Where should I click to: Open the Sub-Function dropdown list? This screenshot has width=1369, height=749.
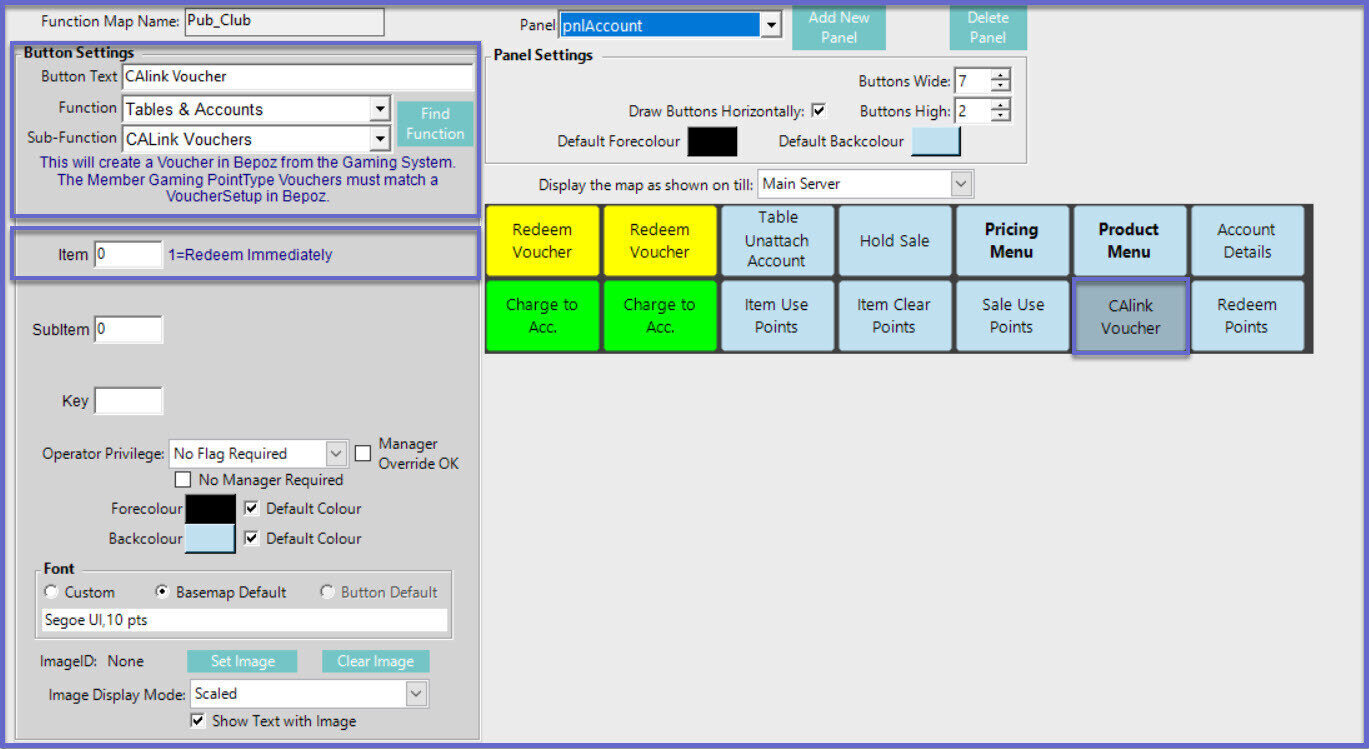click(x=379, y=139)
